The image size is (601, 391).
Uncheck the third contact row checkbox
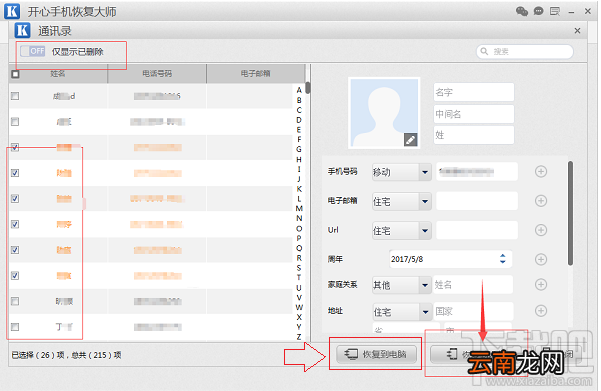(15, 147)
